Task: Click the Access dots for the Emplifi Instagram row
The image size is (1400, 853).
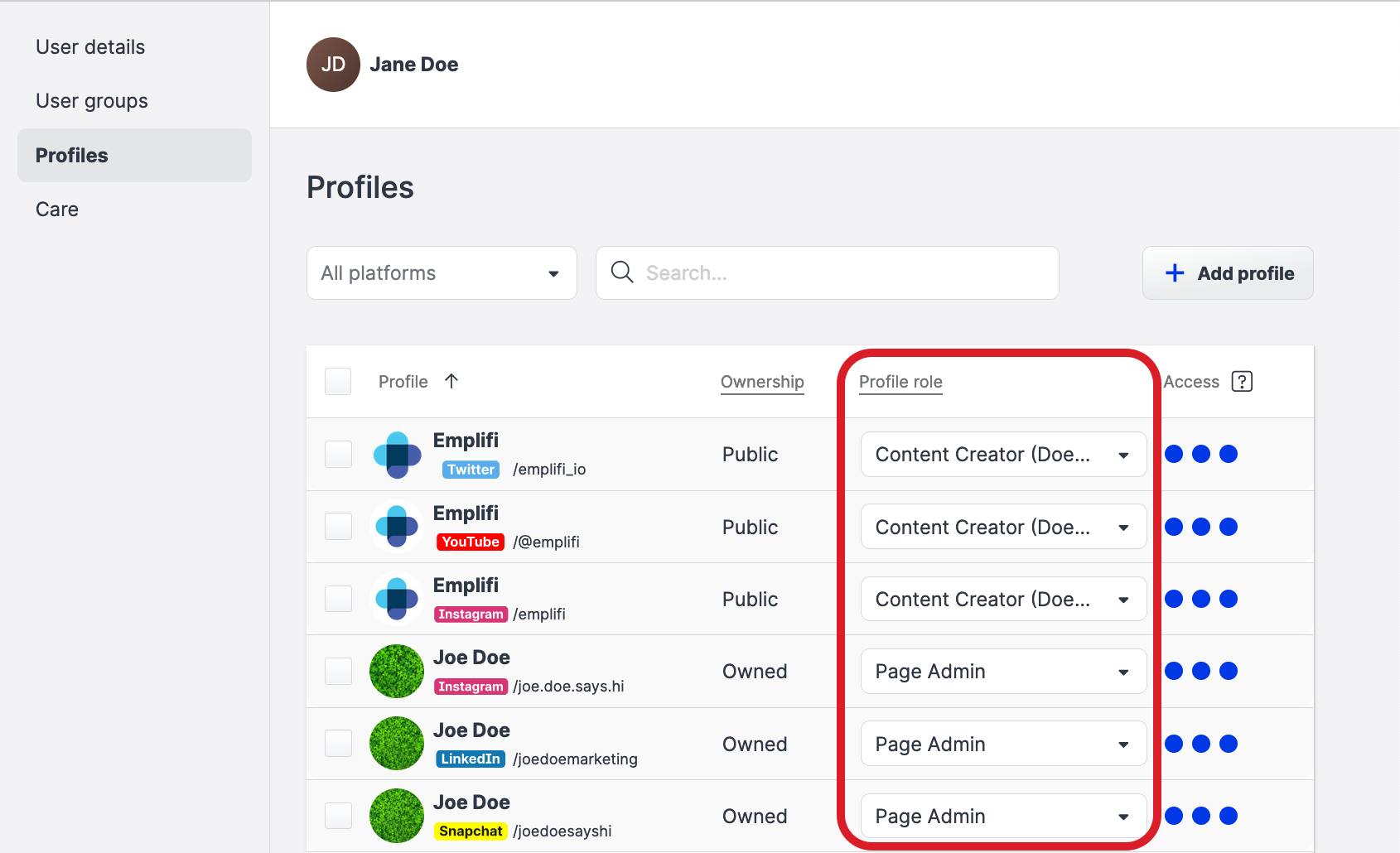Action: click(1200, 599)
